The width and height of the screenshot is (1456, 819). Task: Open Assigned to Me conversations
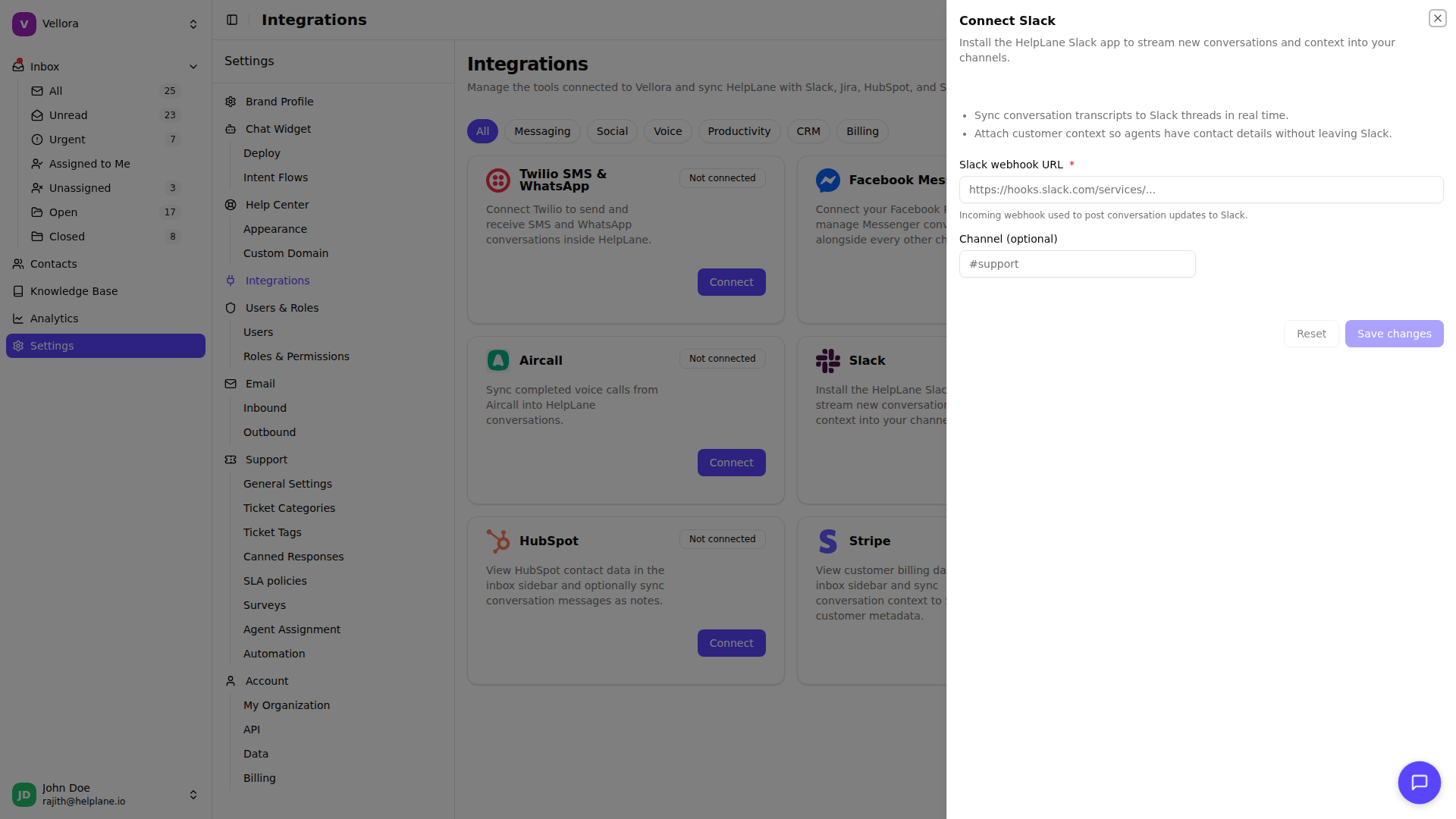(x=105, y=164)
